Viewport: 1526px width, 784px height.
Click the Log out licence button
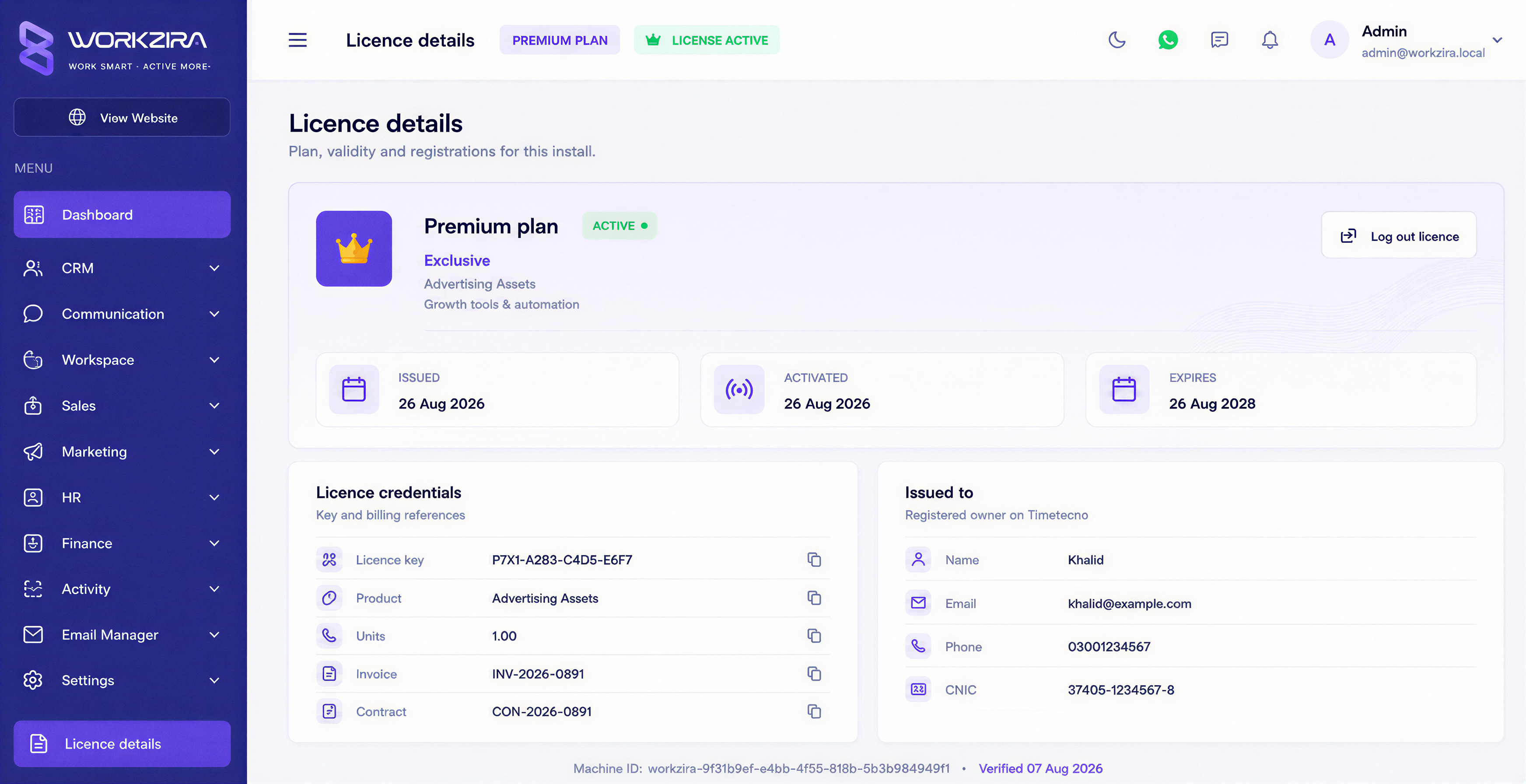click(x=1399, y=236)
